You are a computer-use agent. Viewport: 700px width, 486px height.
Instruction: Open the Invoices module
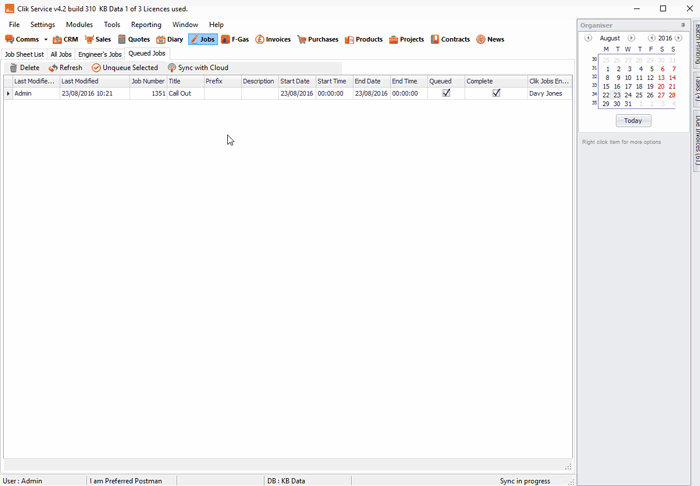click(x=272, y=39)
